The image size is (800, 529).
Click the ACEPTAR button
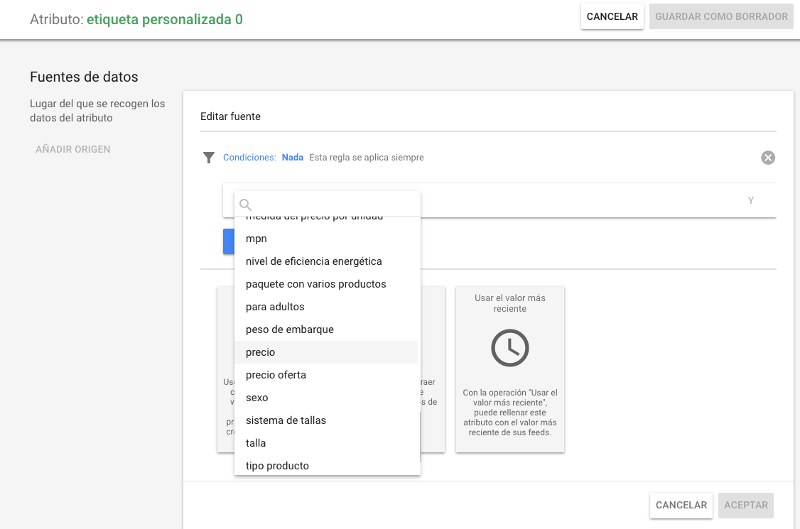tap(746, 505)
